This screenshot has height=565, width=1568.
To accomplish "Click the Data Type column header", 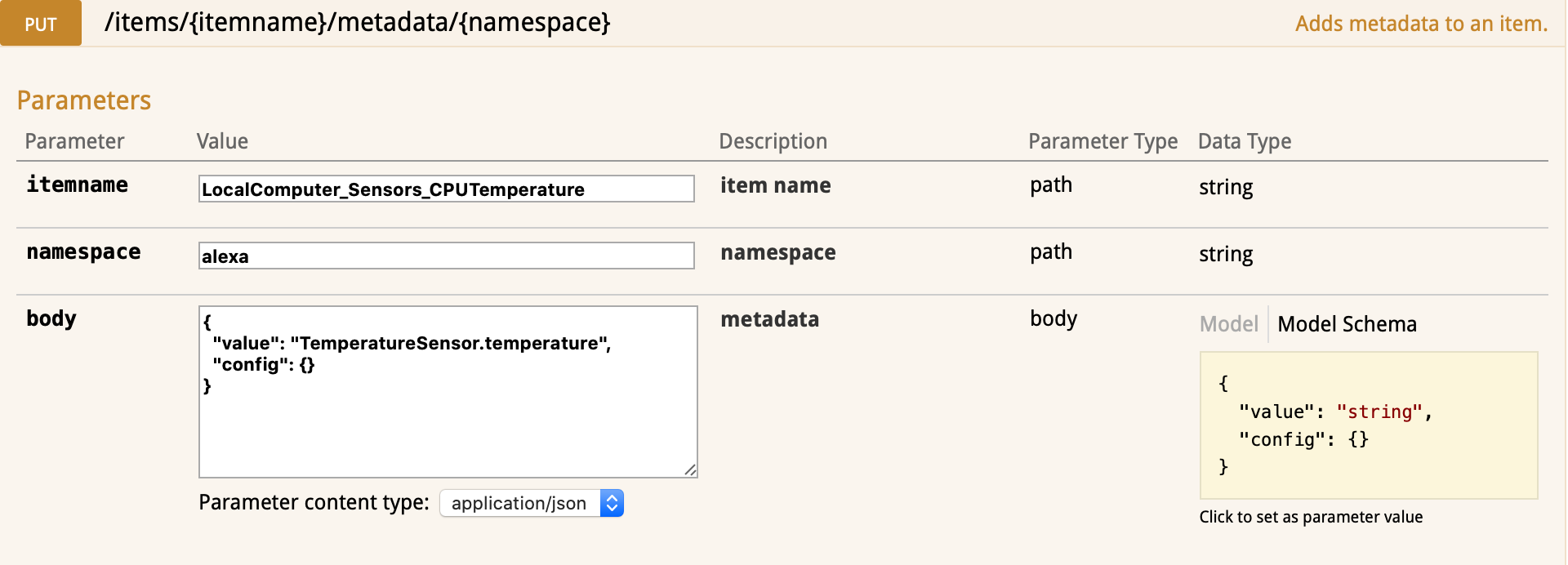I will click(1244, 141).
